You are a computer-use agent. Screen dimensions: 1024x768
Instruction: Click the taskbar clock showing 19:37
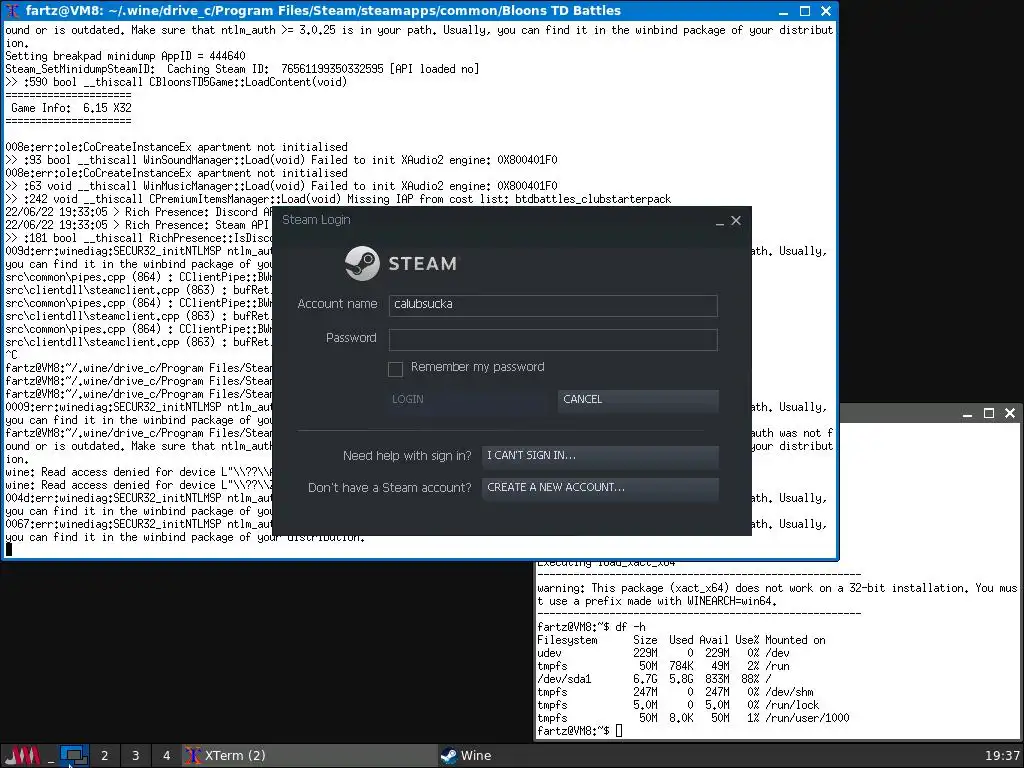[x=1002, y=756]
